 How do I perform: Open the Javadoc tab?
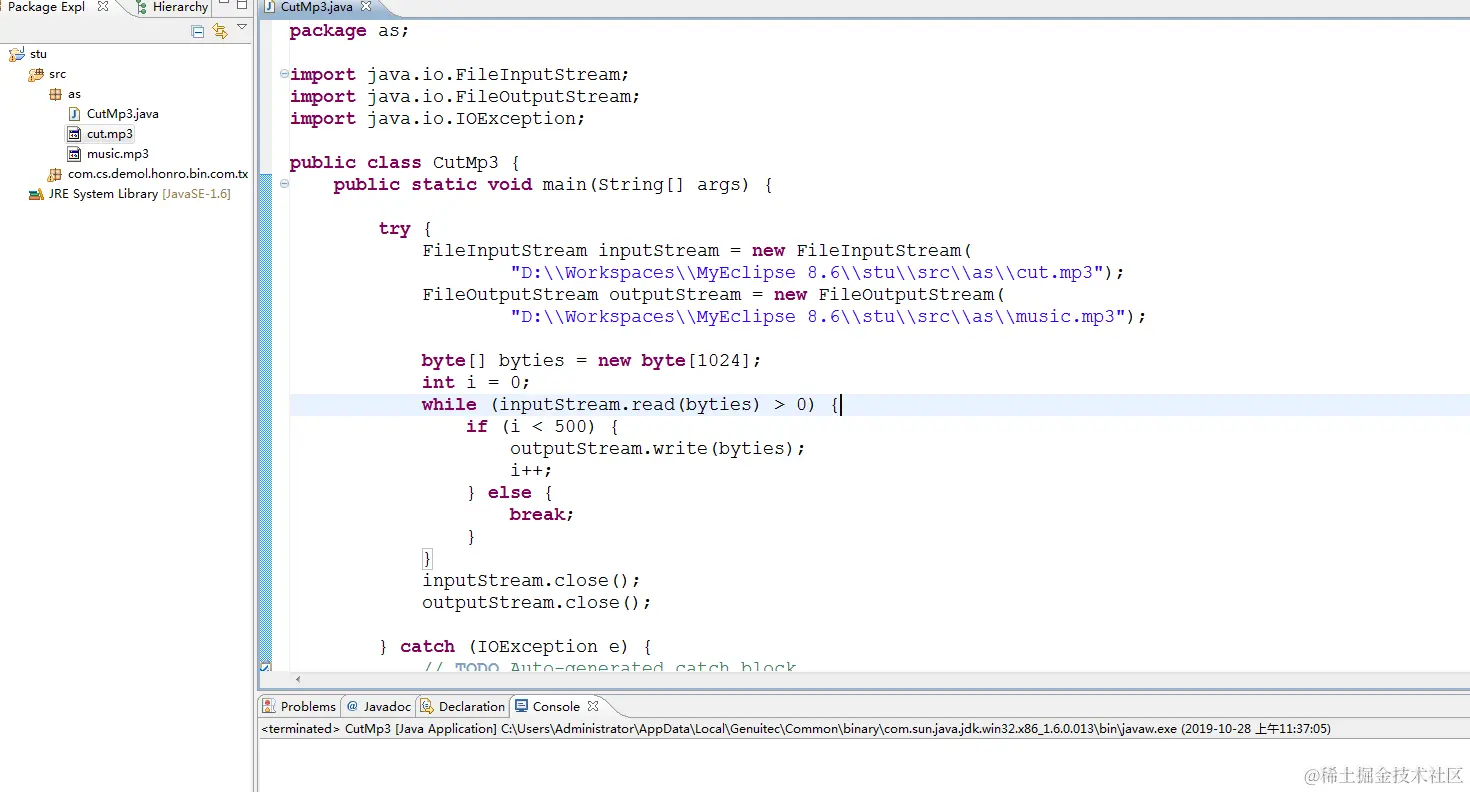[379, 706]
